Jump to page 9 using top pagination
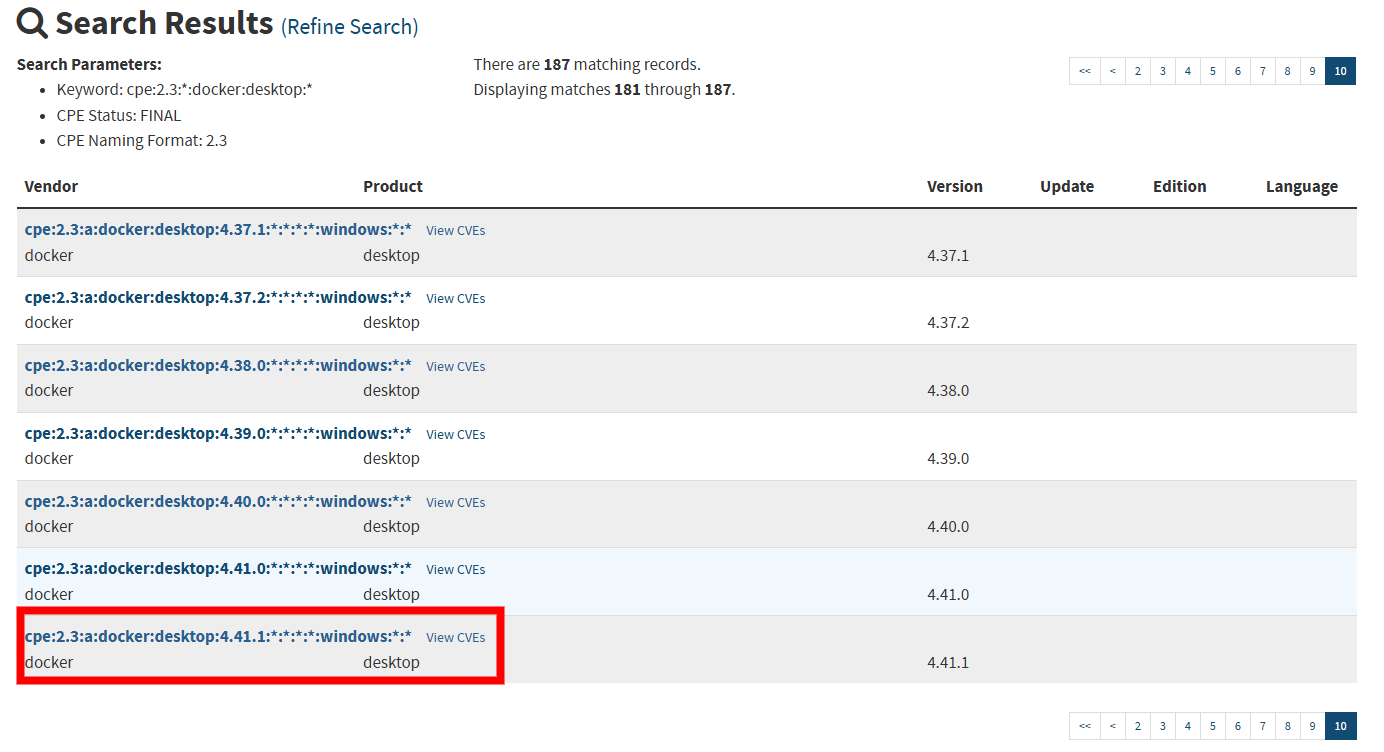This screenshot has height=752, width=1384. [x=1312, y=71]
